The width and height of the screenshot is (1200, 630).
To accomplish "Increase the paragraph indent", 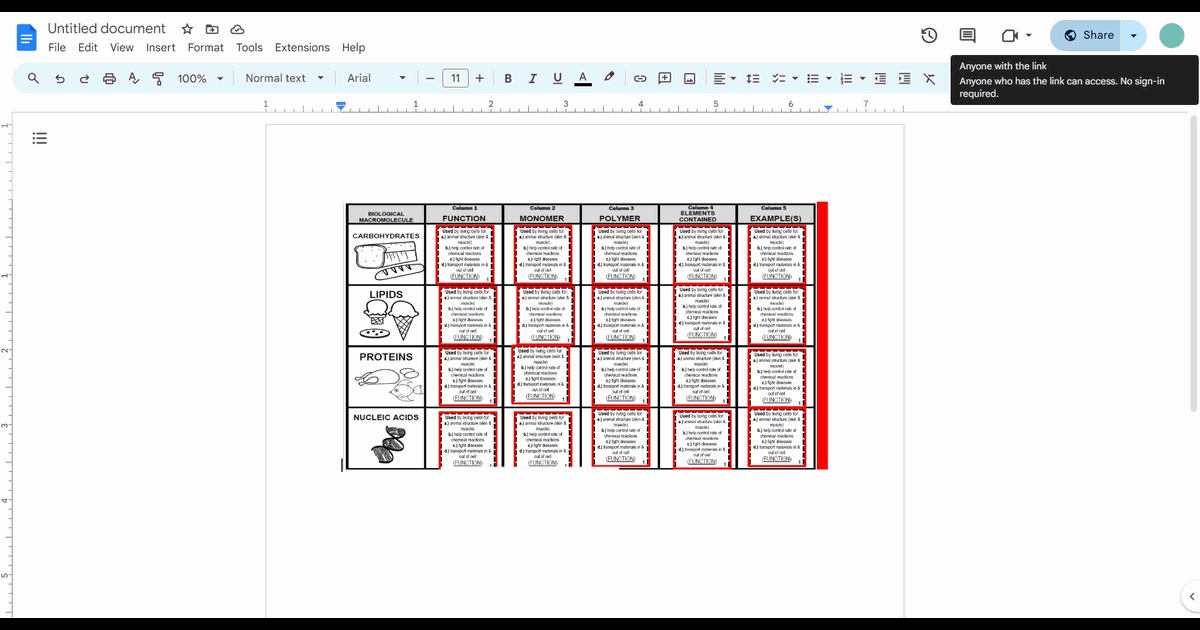I will 905,78.
